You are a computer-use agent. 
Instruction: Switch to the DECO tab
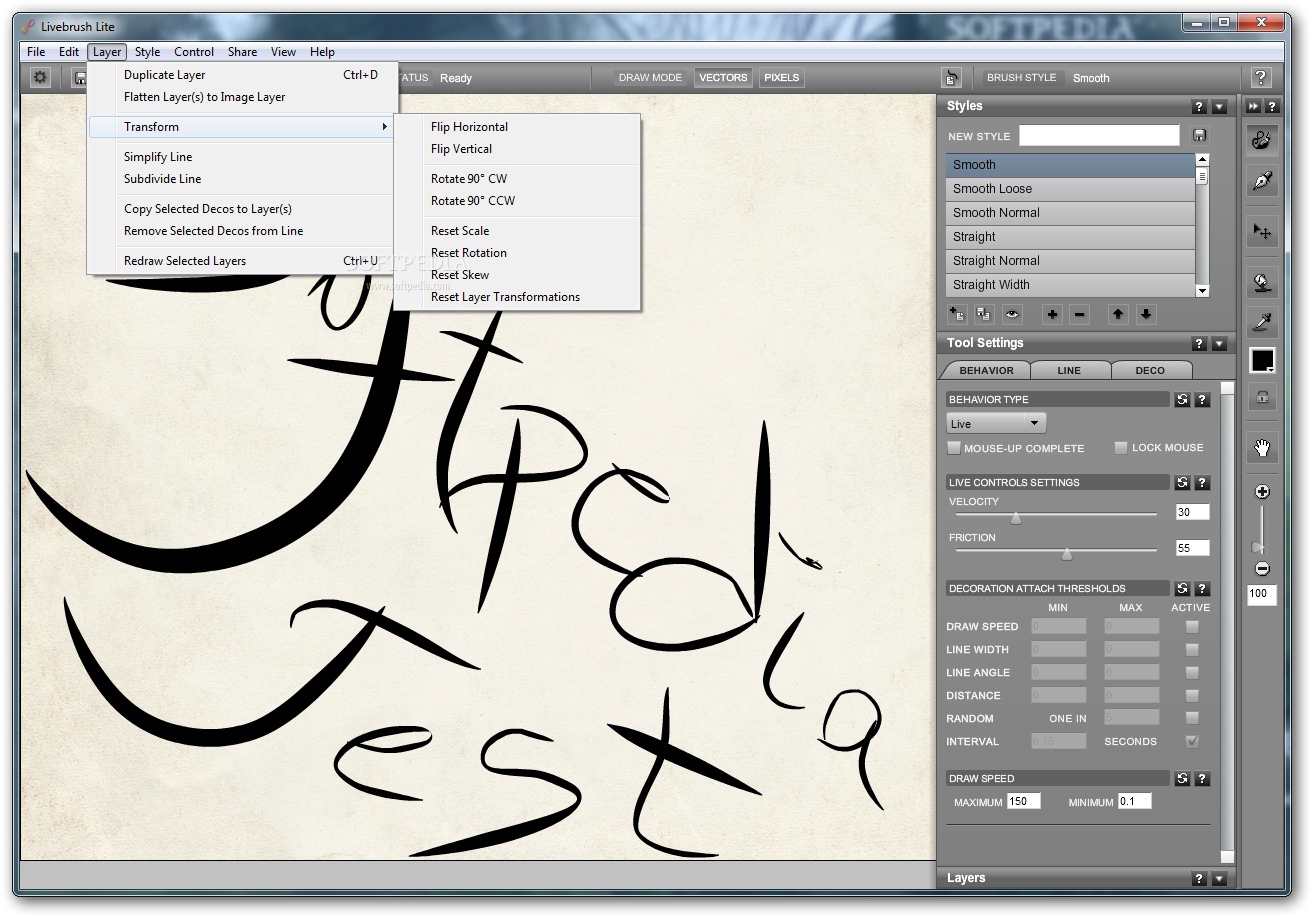(x=1150, y=370)
